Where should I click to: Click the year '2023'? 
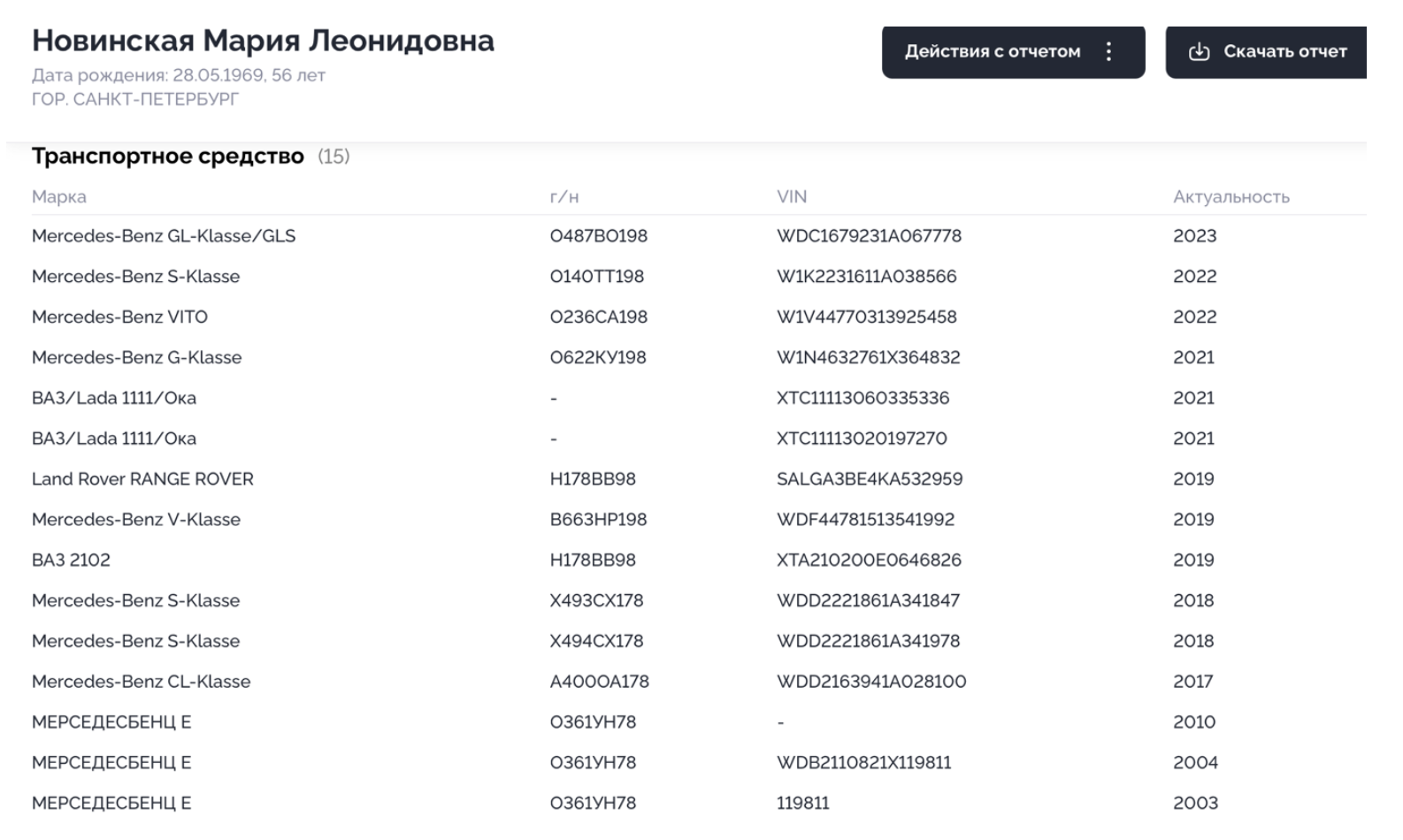(x=1195, y=236)
